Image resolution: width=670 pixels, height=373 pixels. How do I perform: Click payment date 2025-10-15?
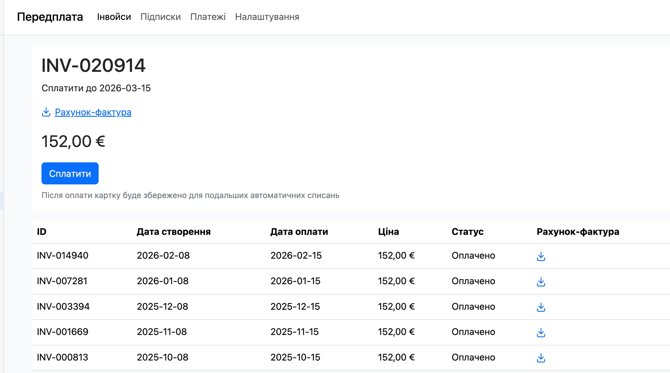click(x=295, y=358)
